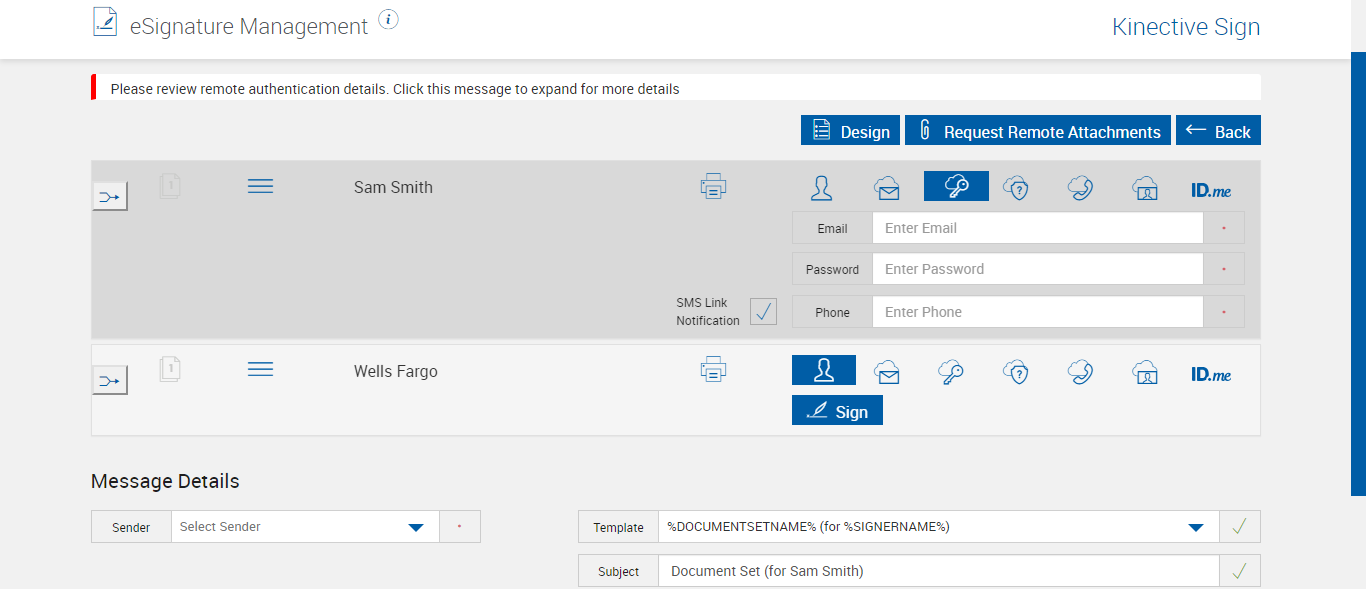Click the Message Details heading
The width and height of the screenshot is (1366, 589).
tap(165, 481)
